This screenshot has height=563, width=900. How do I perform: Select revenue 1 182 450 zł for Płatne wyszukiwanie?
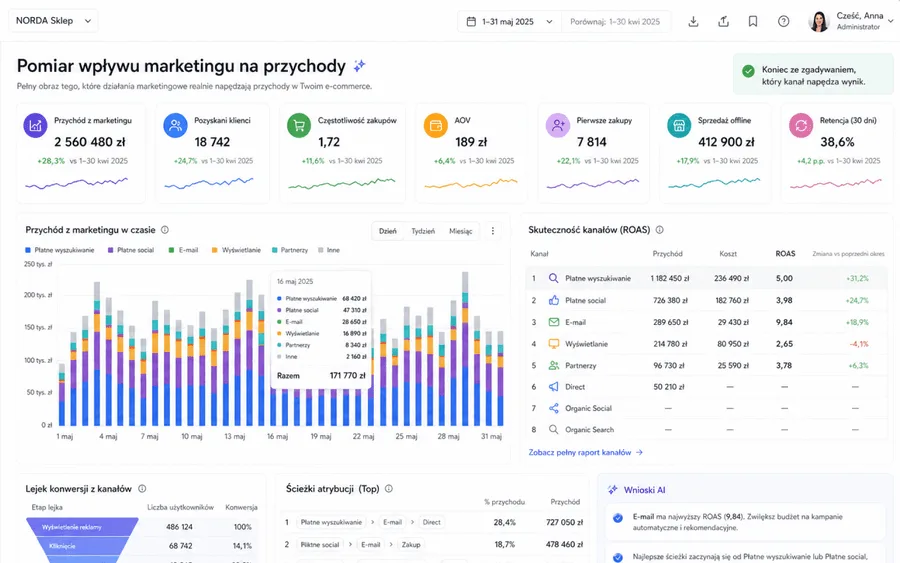669,278
